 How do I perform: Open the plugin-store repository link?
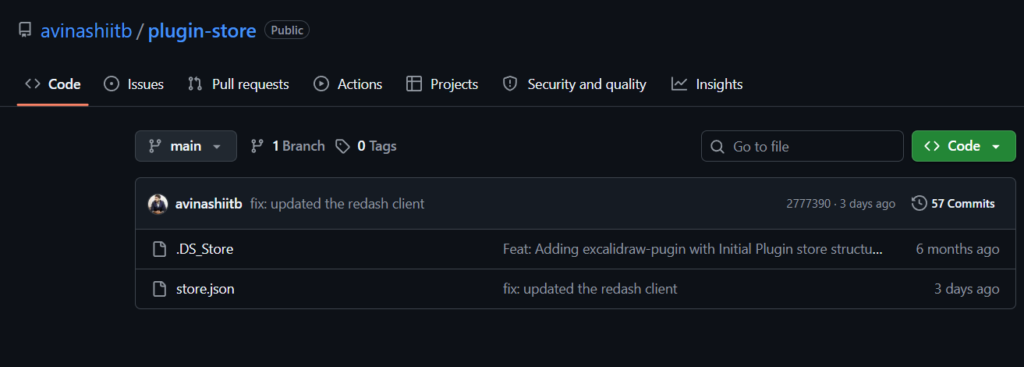(202, 31)
